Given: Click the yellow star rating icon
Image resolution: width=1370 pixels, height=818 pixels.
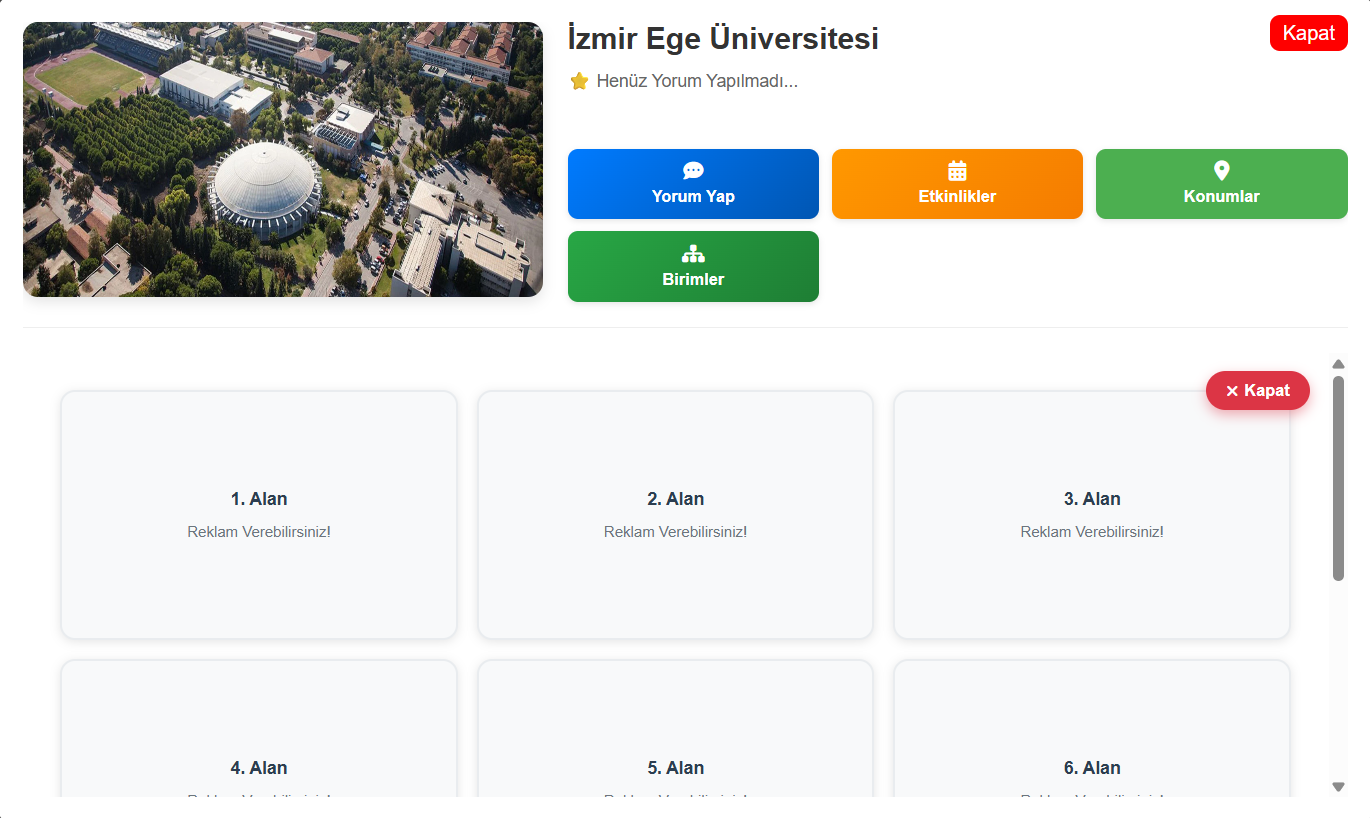Looking at the screenshot, I should pyautogui.click(x=579, y=81).
